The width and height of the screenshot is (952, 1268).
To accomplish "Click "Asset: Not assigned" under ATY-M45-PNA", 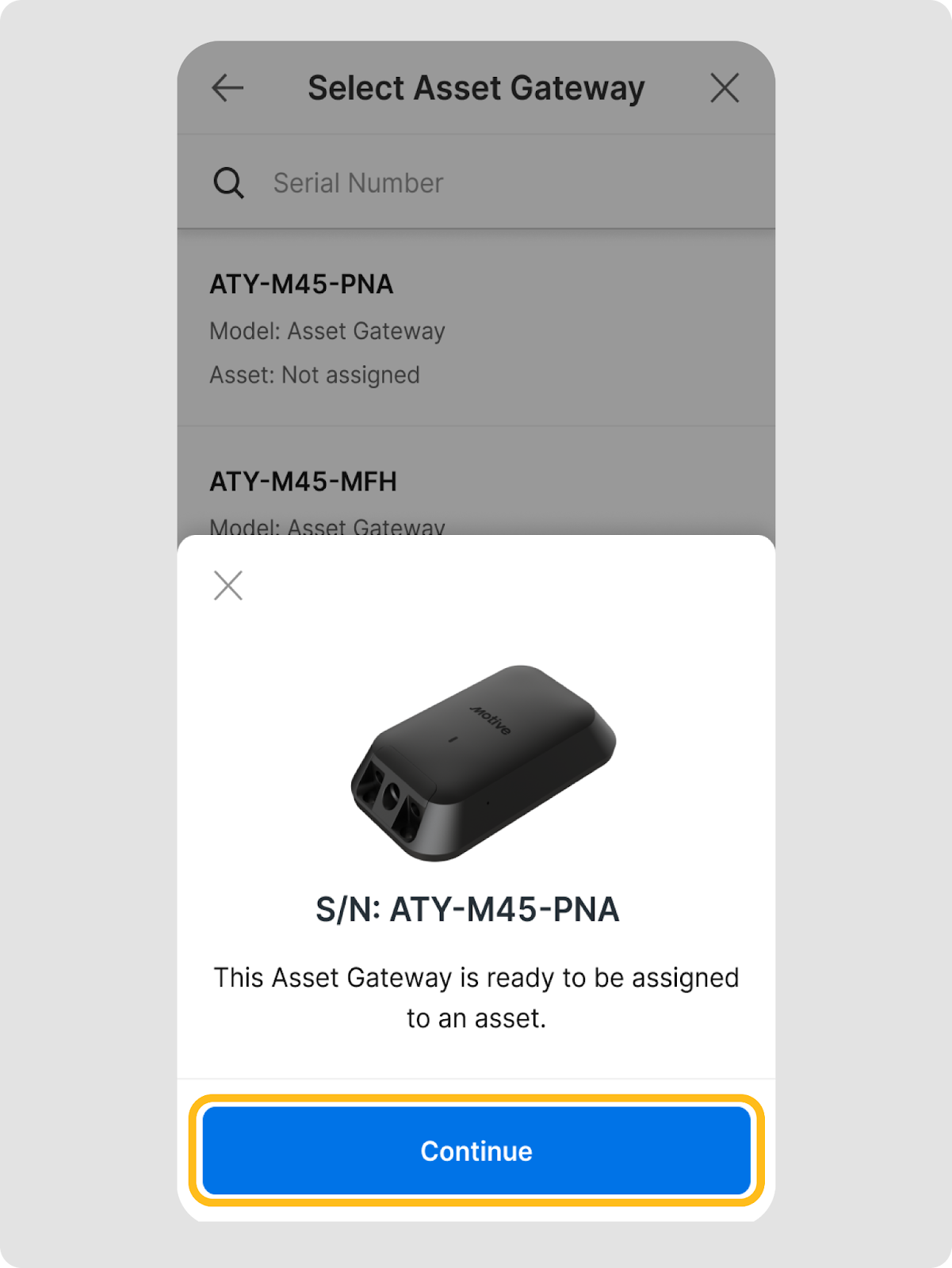I will 315,375.
